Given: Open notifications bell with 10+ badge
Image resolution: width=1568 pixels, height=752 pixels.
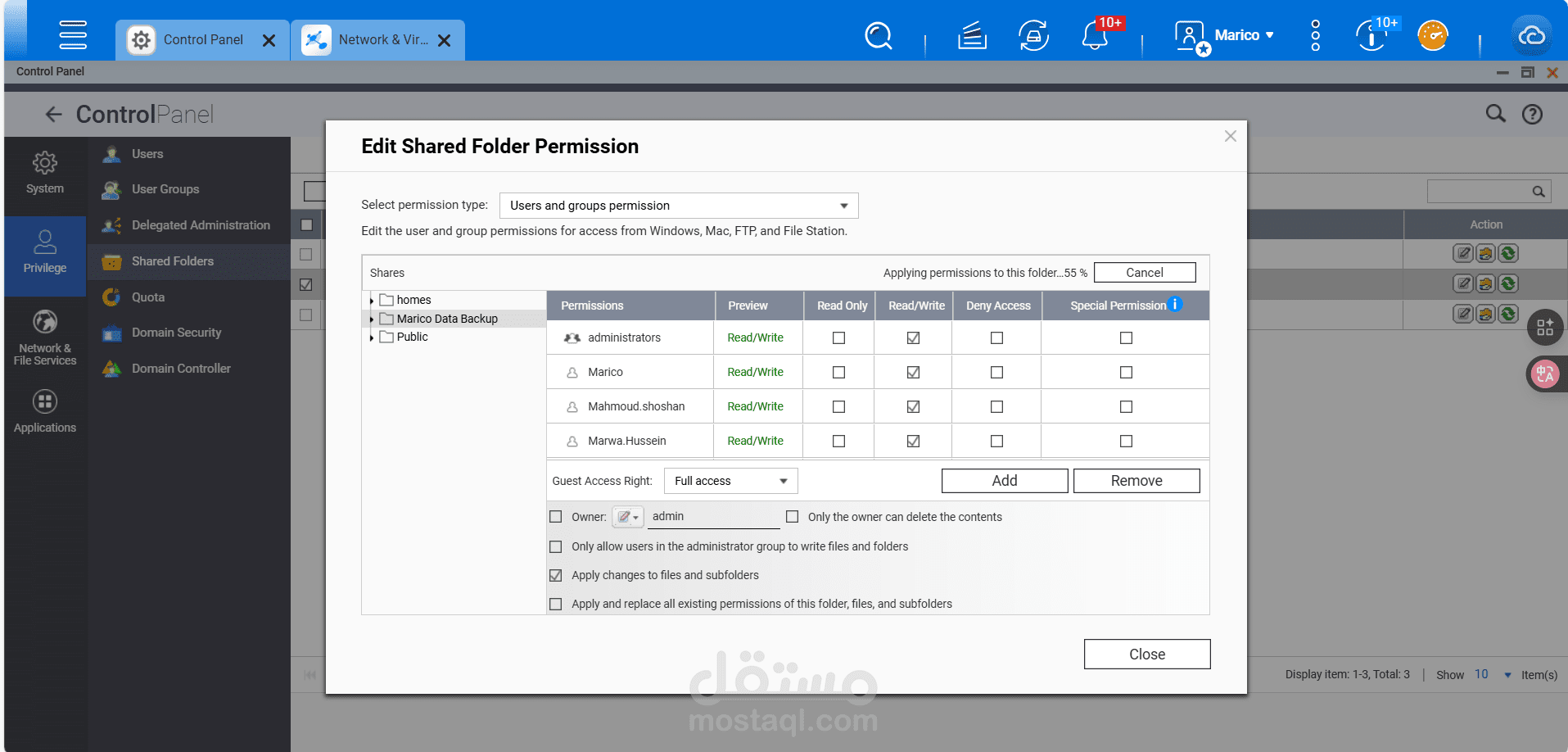Looking at the screenshot, I should 1095,36.
